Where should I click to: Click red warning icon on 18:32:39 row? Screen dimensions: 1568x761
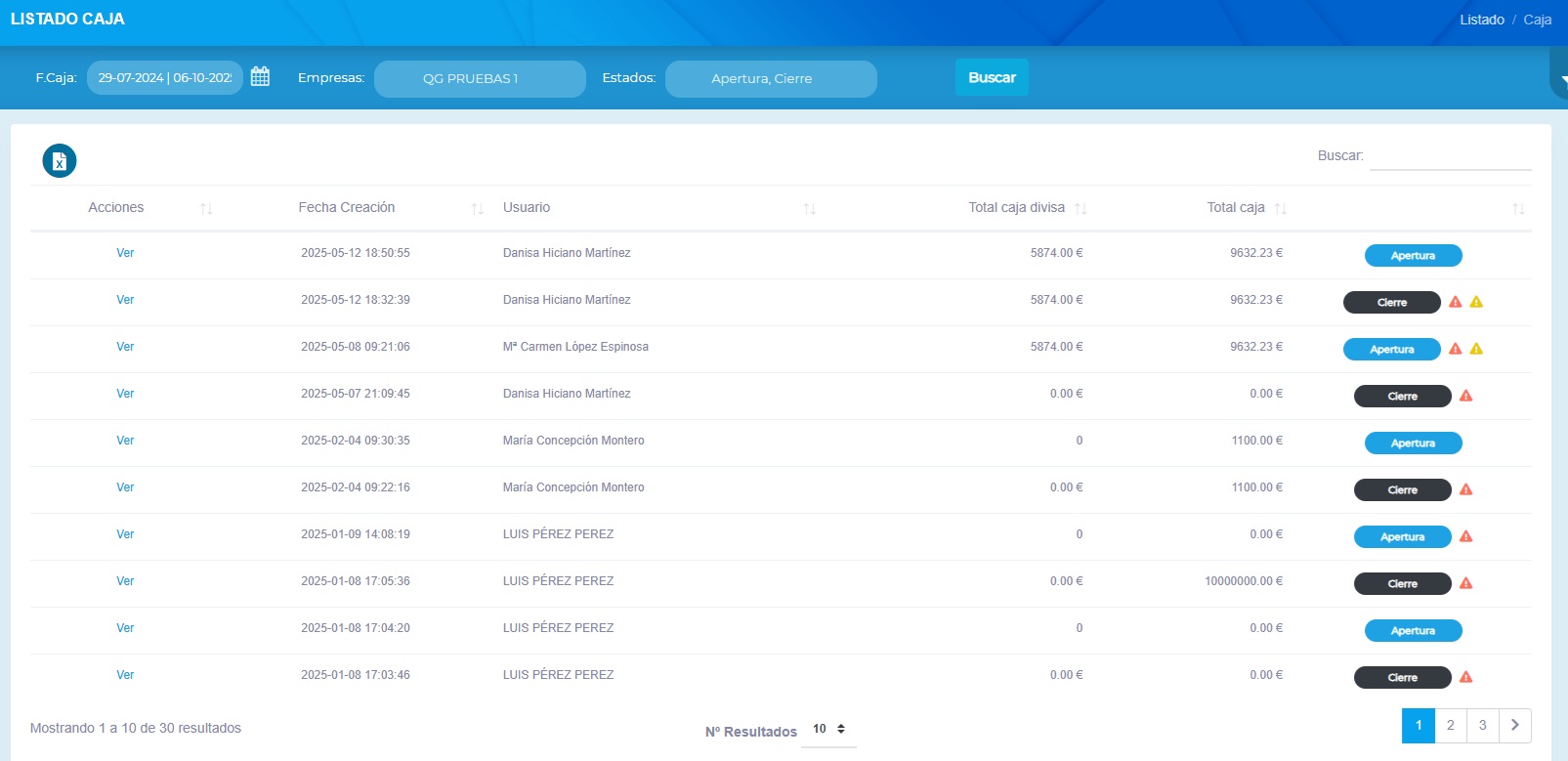click(x=1455, y=302)
